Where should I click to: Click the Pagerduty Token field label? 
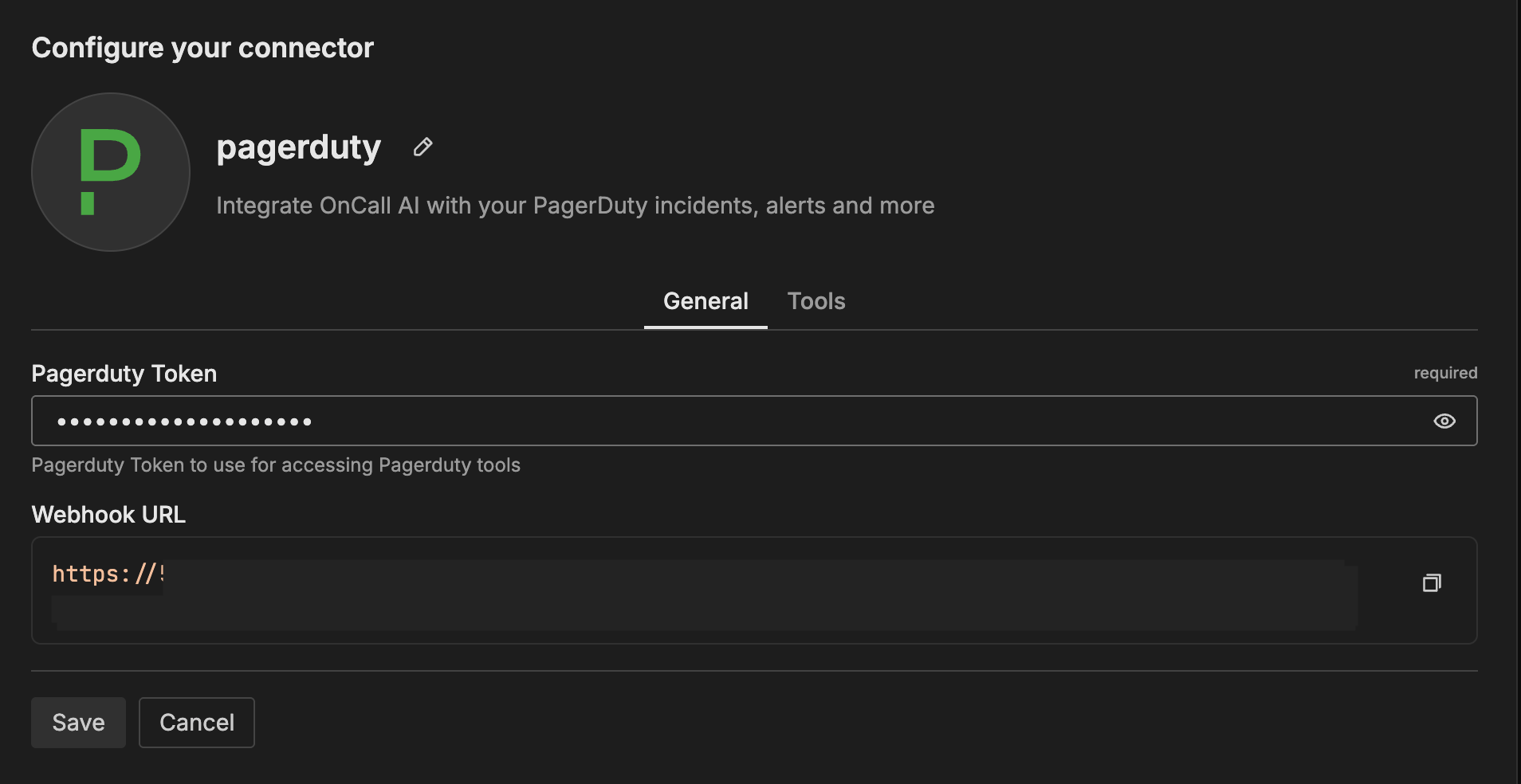coord(124,374)
